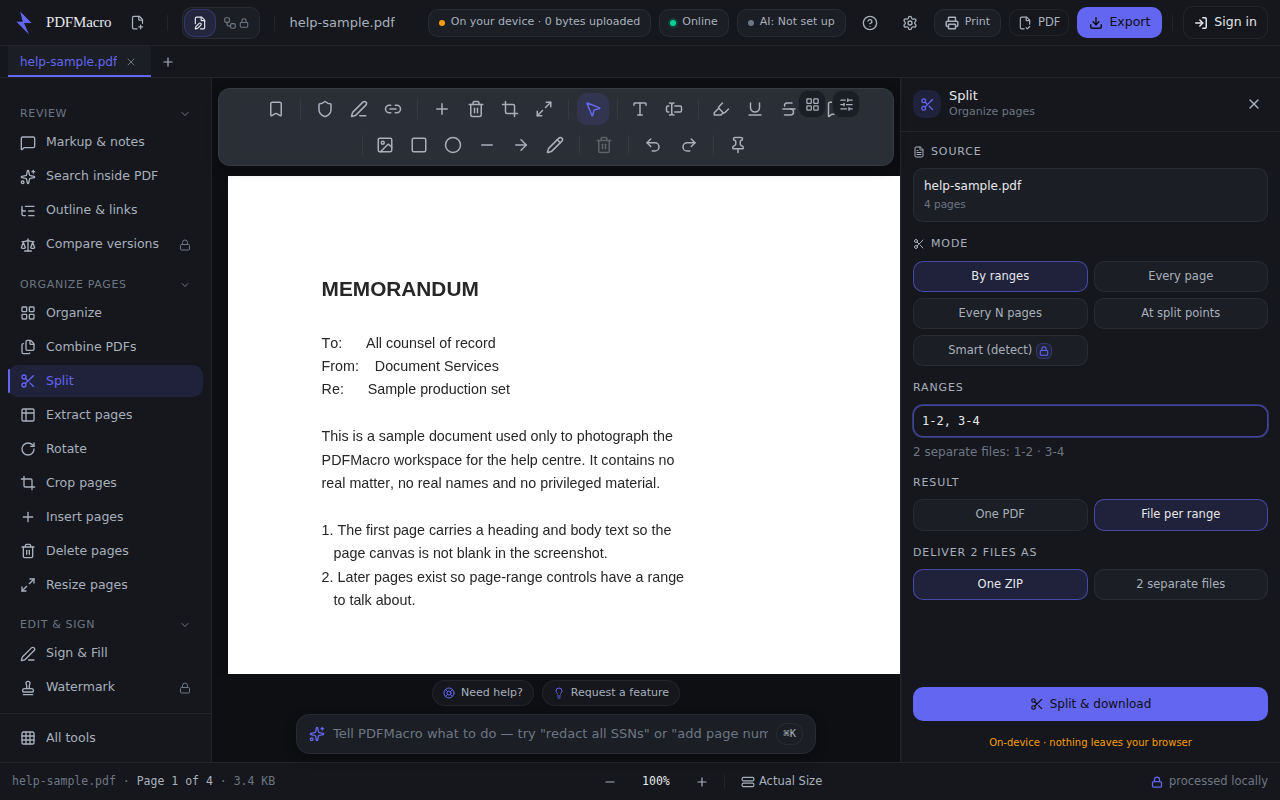Activate the shield redaction tool
This screenshot has width=1280, height=800.
(x=325, y=109)
